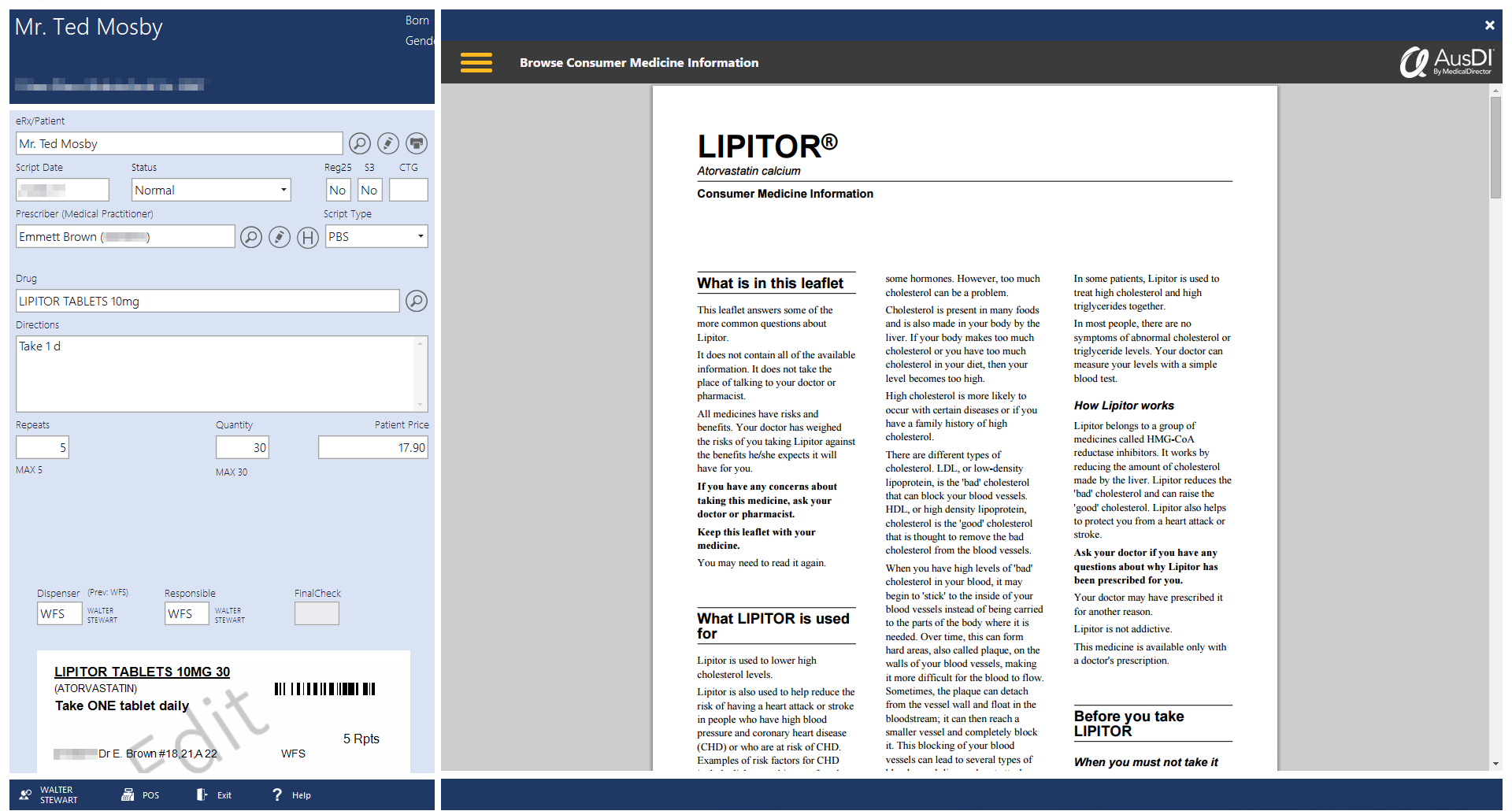Toggle the Reg25 No box
The image size is (1512, 811).
338,190
